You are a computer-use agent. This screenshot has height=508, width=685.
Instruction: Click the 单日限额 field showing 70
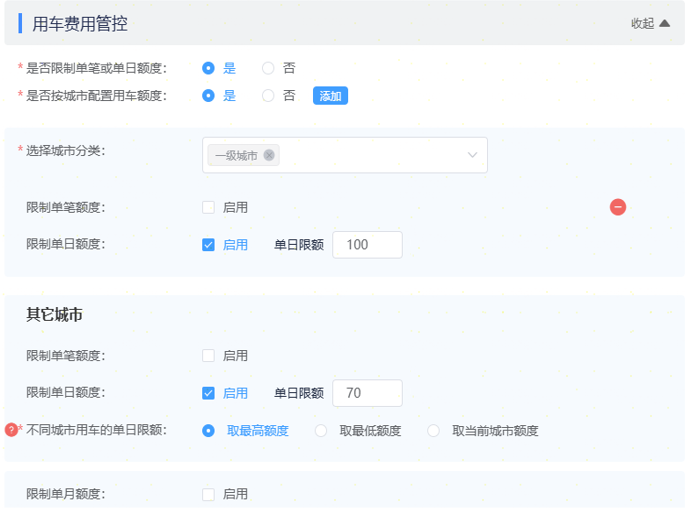coord(367,393)
